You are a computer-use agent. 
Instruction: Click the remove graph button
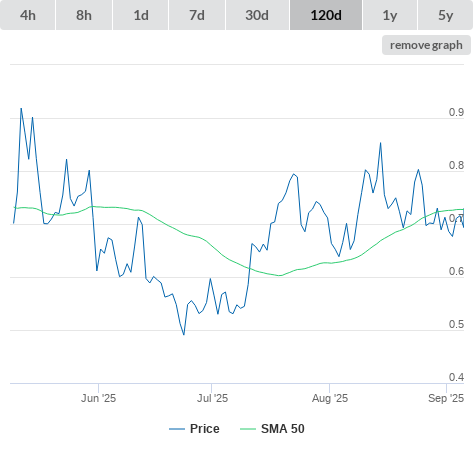pyautogui.click(x=426, y=45)
